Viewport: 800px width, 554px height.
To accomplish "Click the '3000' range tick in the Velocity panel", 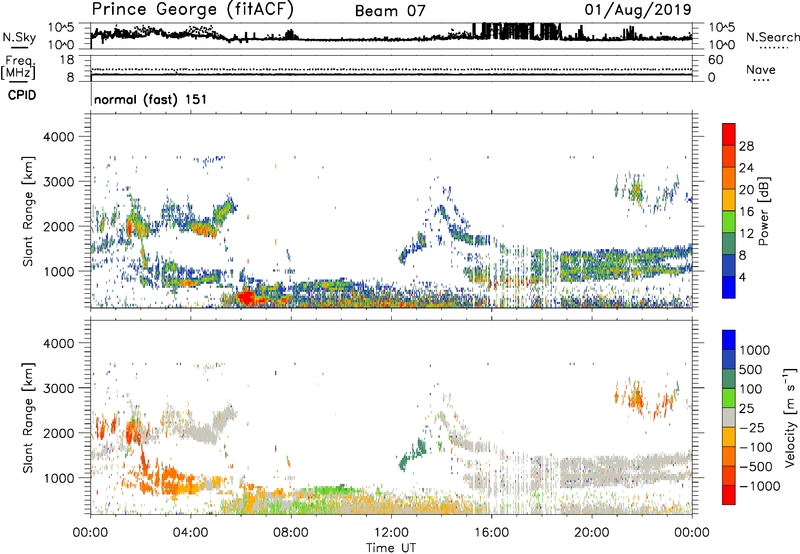I will pyautogui.click(x=58, y=388).
